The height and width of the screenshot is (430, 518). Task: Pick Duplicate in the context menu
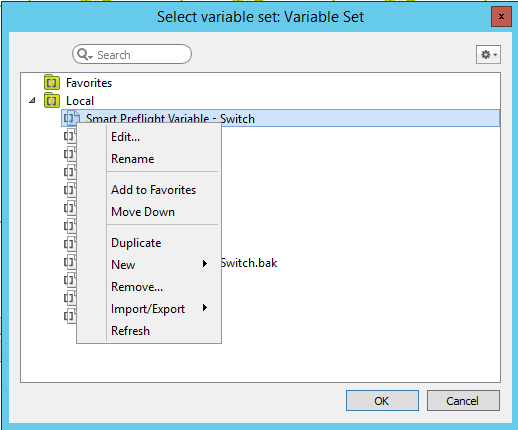[136, 243]
